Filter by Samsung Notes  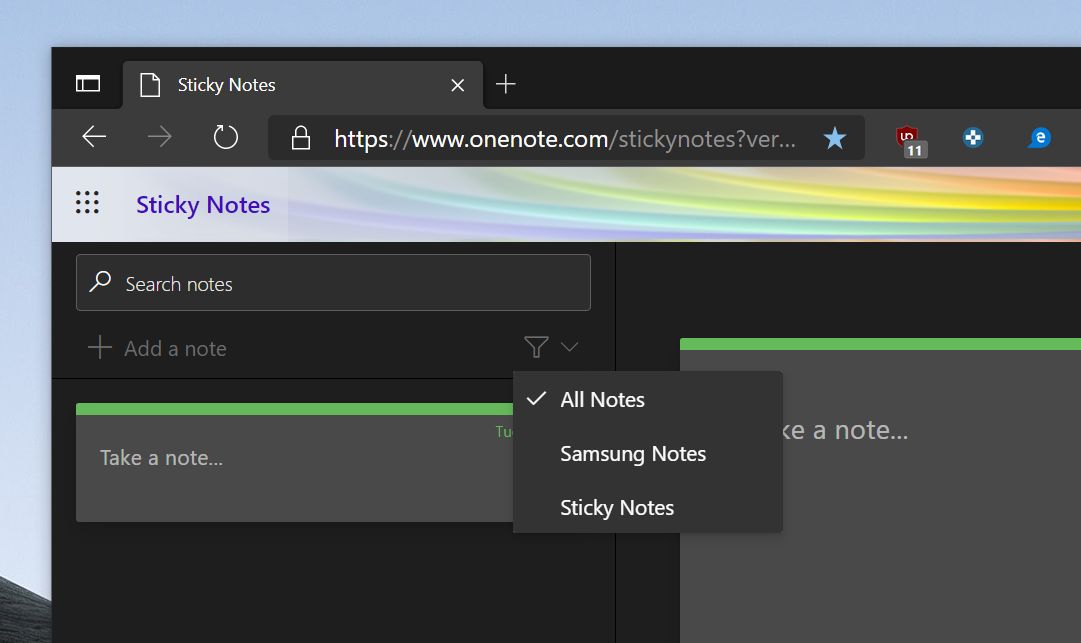(x=647, y=453)
